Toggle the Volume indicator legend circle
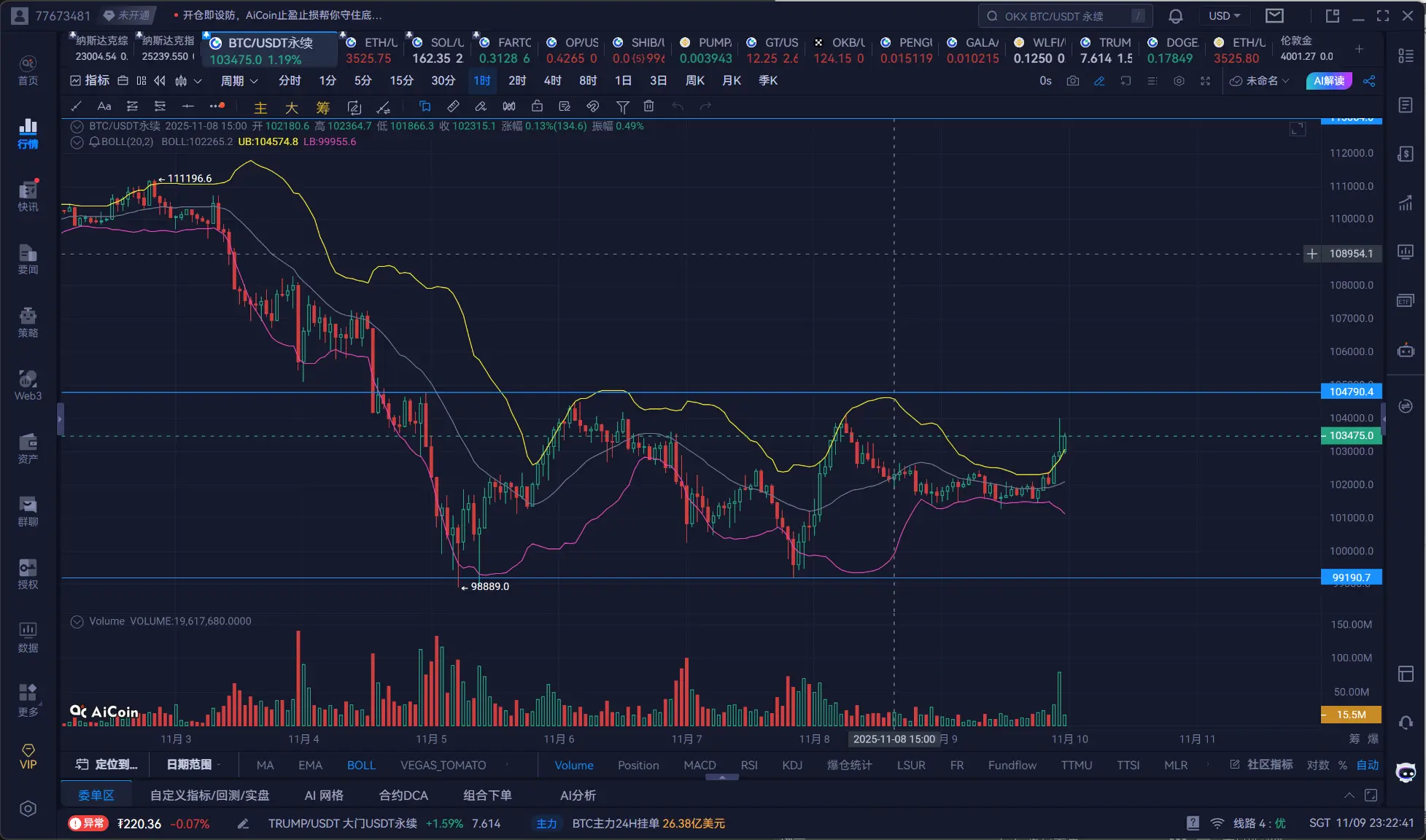Image resolution: width=1426 pixels, height=840 pixels. click(x=77, y=621)
